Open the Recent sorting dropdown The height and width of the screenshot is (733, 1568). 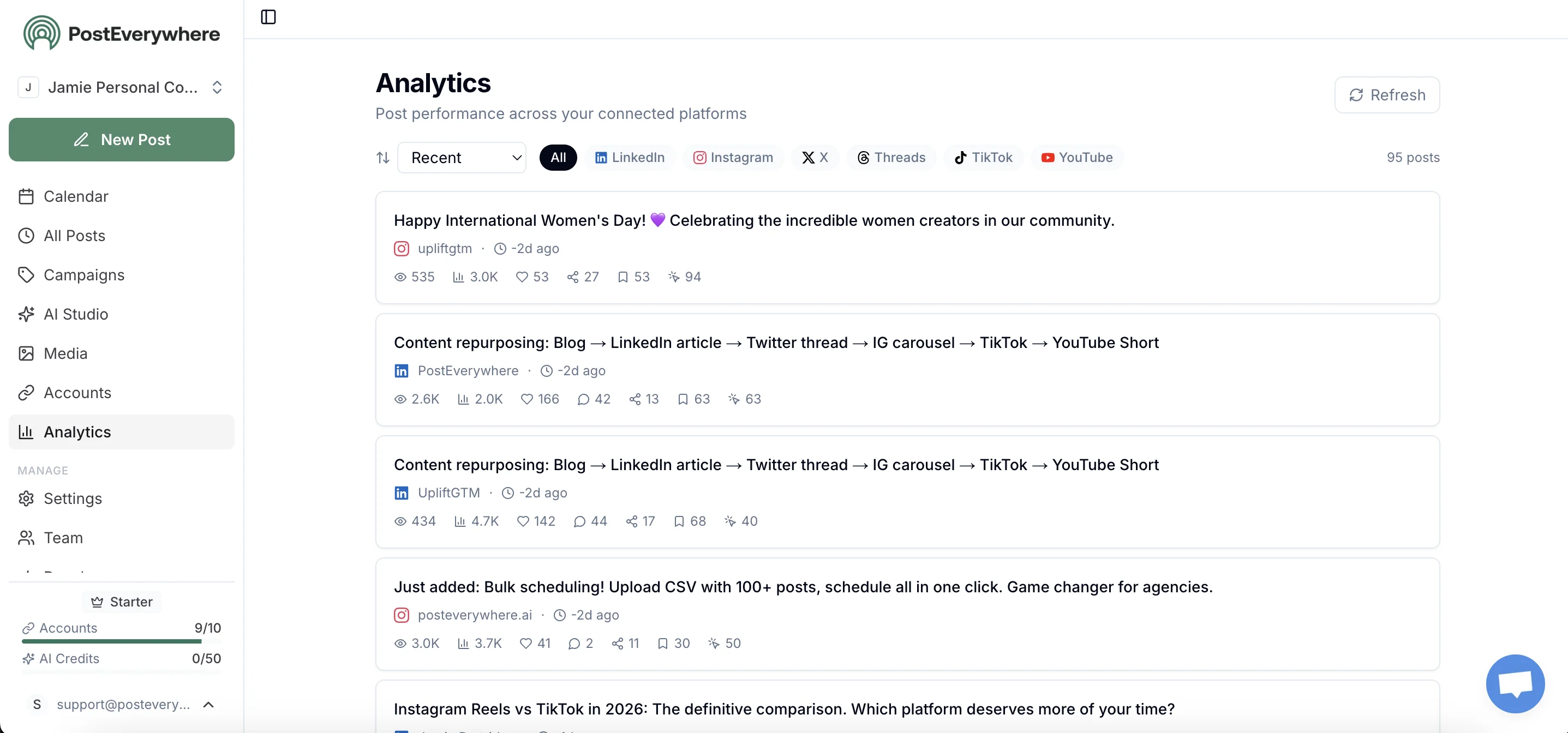click(462, 158)
